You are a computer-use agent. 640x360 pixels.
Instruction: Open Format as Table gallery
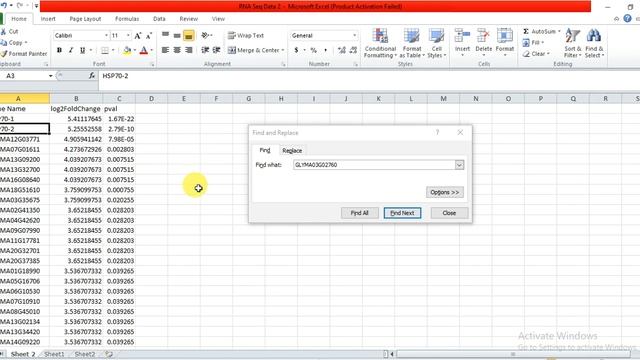pyautogui.click(x=411, y=43)
